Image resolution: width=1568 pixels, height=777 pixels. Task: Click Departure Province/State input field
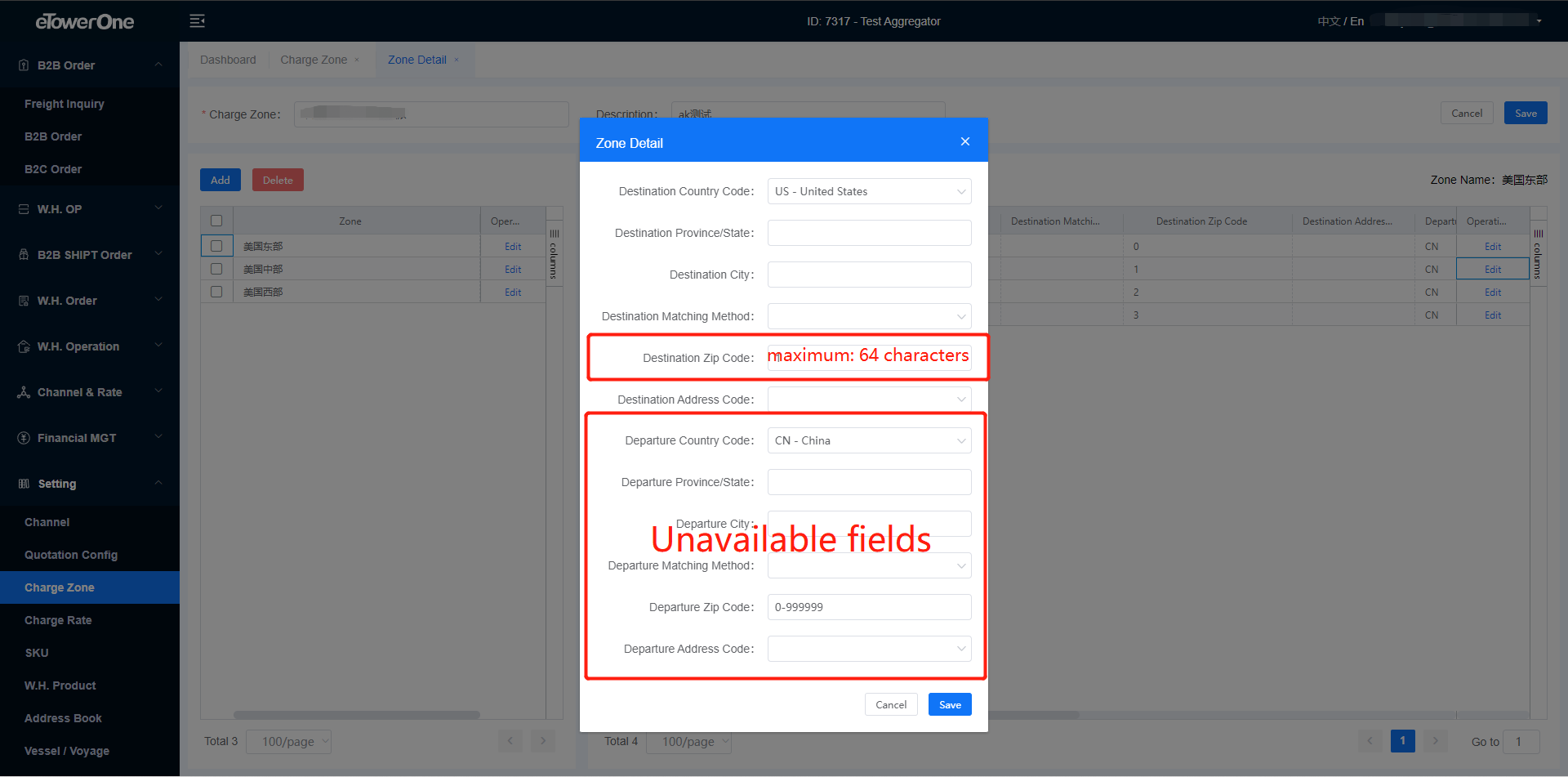click(870, 482)
